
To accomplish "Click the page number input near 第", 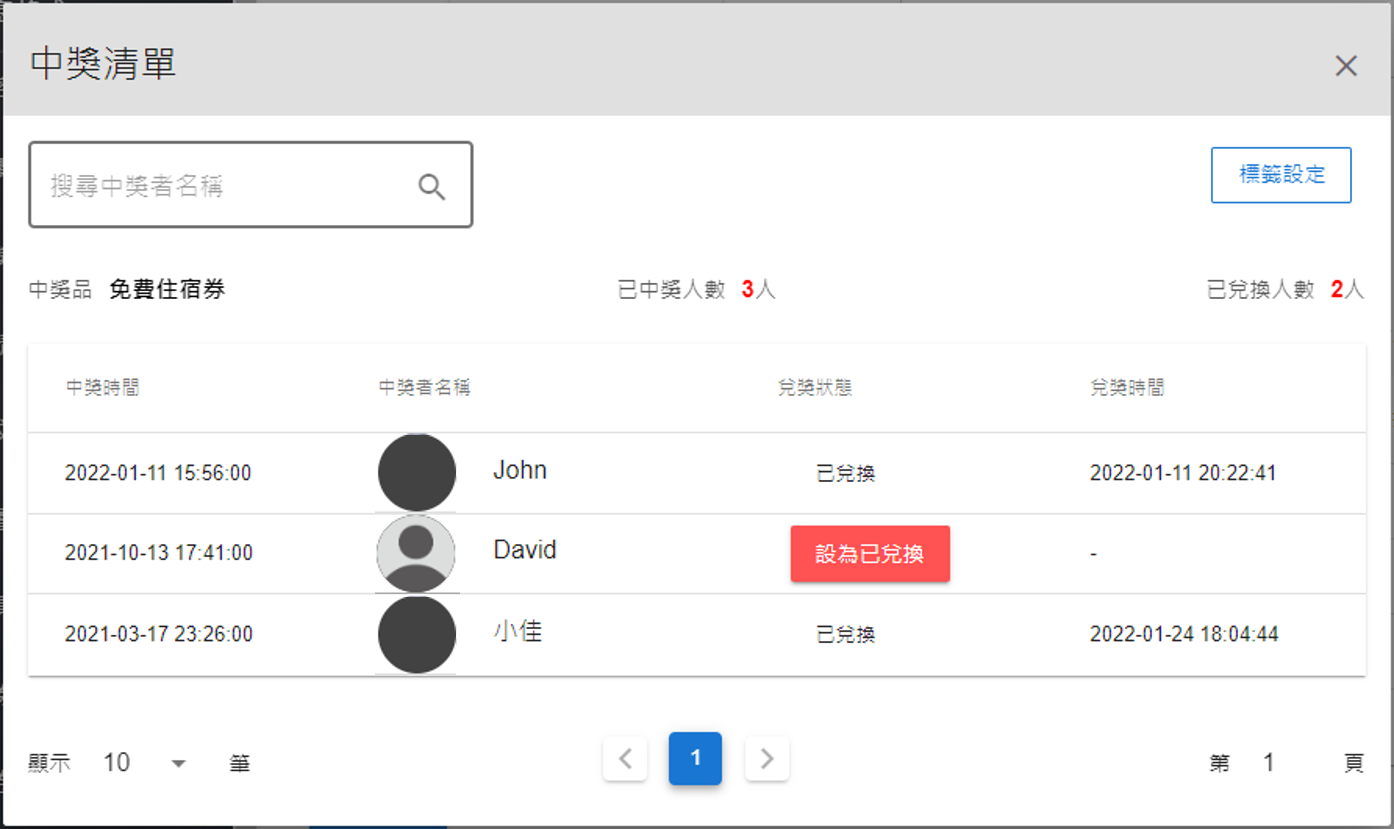I will tap(1268, 762).
